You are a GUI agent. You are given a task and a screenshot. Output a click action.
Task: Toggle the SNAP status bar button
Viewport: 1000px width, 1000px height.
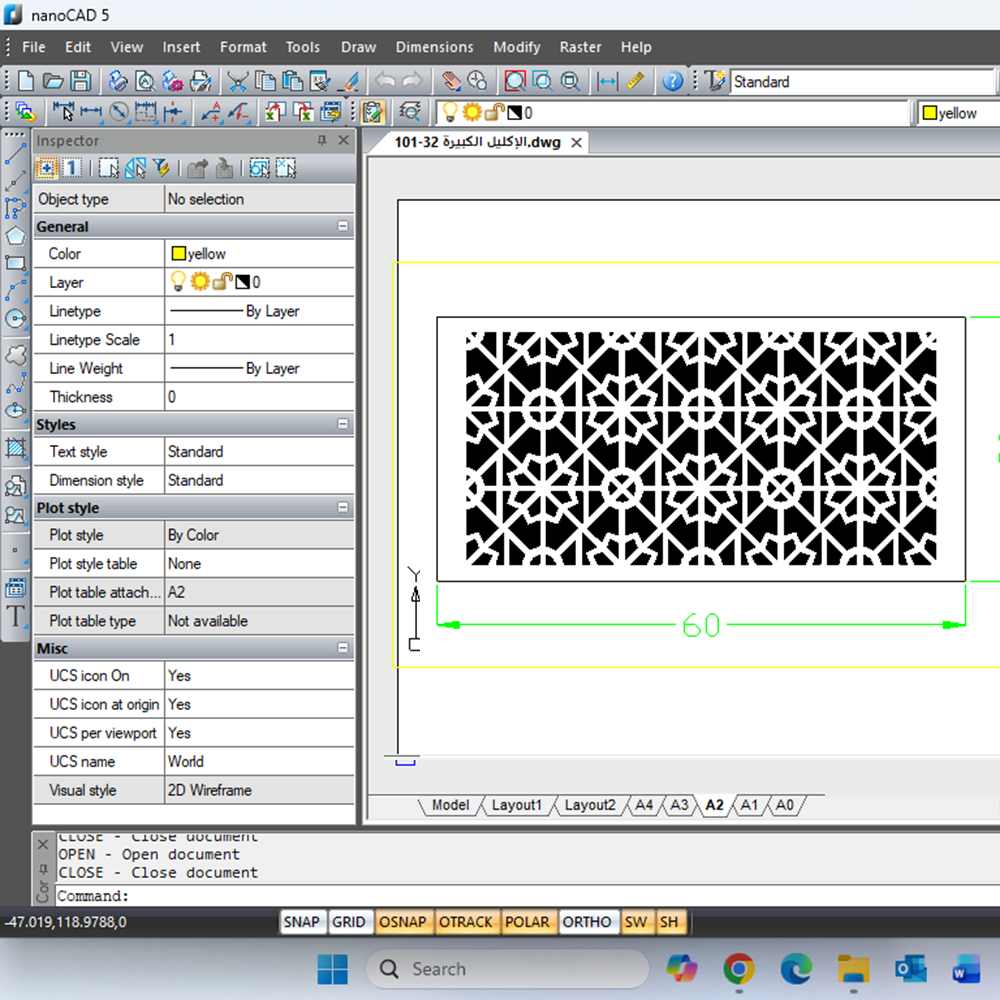pos(301,922)
